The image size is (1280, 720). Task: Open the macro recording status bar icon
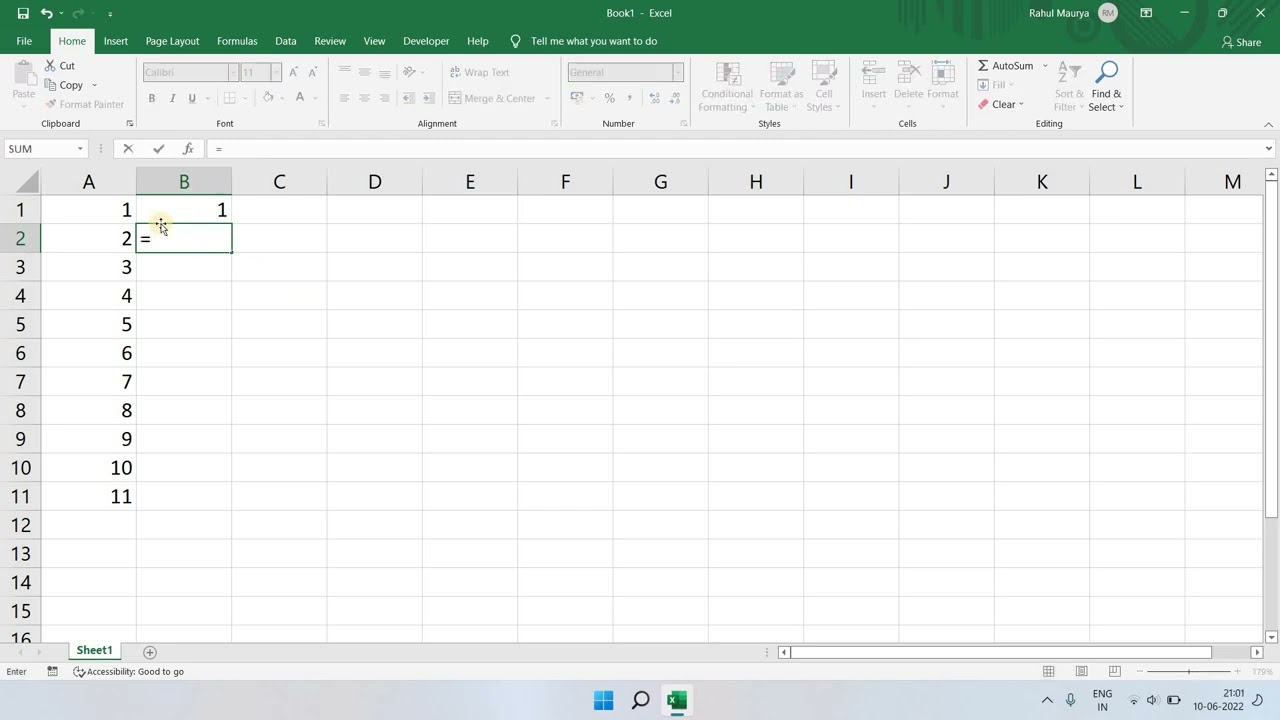pyautogui.click(x=53, y=671)
